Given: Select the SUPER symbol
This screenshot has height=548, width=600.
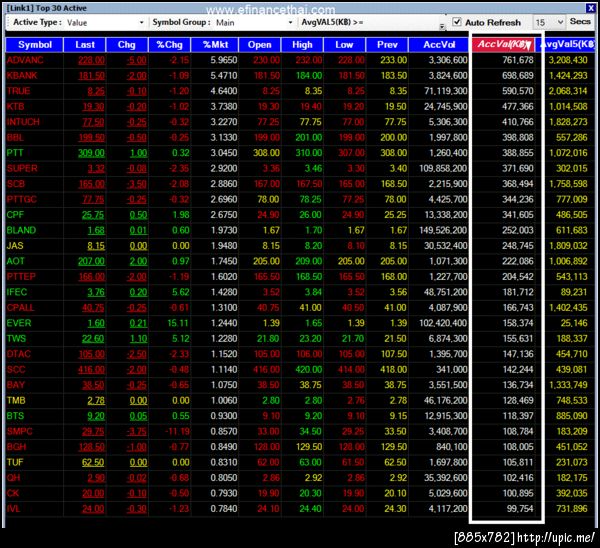Looking at the screenshot, I should pyautogui.click(x=22, y=168).
